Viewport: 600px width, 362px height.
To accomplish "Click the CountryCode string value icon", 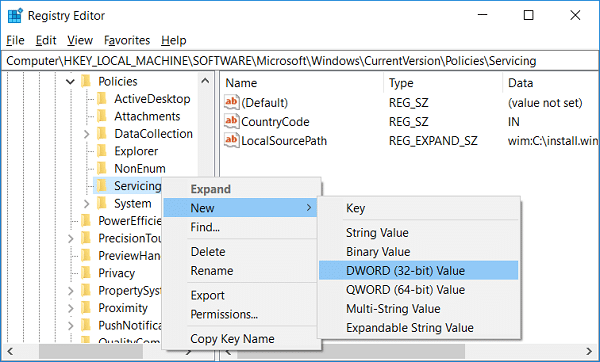I will [232, 121].
